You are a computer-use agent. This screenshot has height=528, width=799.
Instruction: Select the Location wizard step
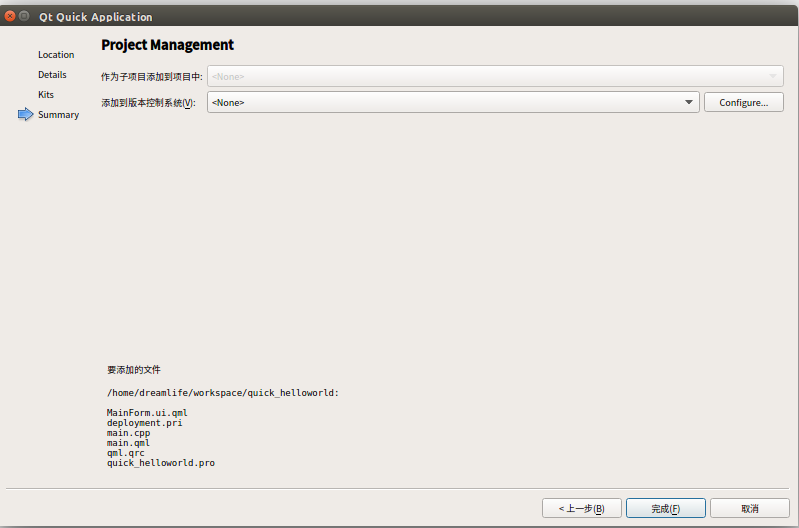tap(56, 55)
